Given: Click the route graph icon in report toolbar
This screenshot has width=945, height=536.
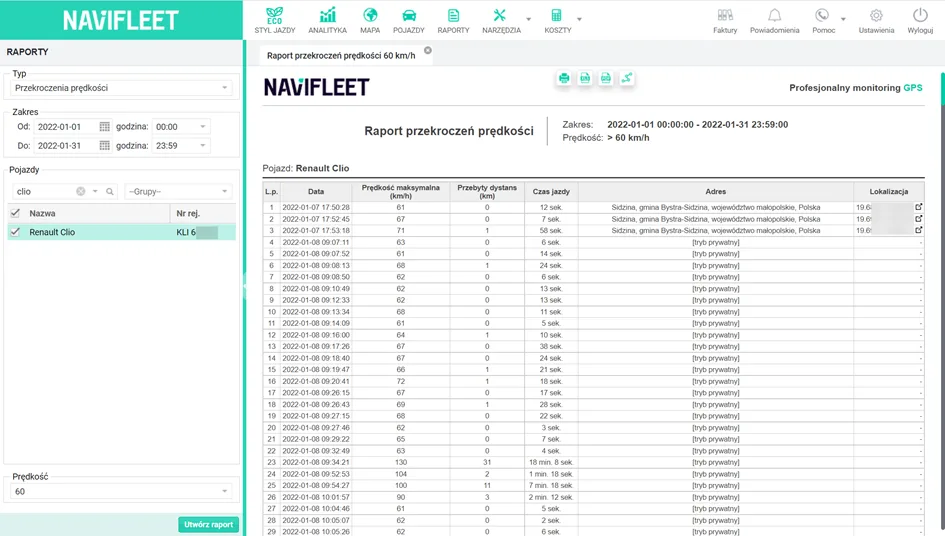Looking at the screenshot, I should 627,78.
